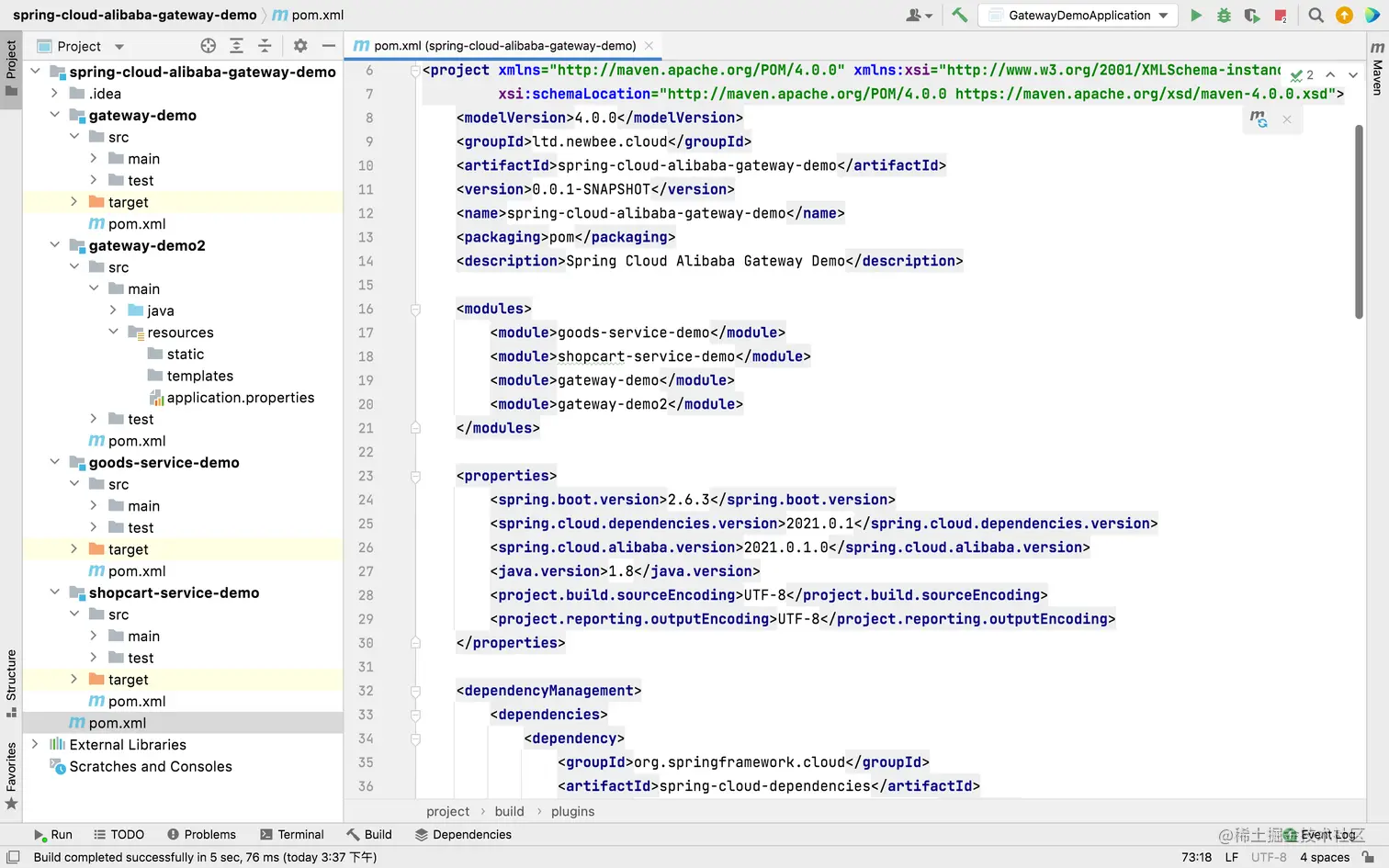Open the Problems tool window tab
The width and height of the screenshot is (1389, 868).
coord(201,835)
